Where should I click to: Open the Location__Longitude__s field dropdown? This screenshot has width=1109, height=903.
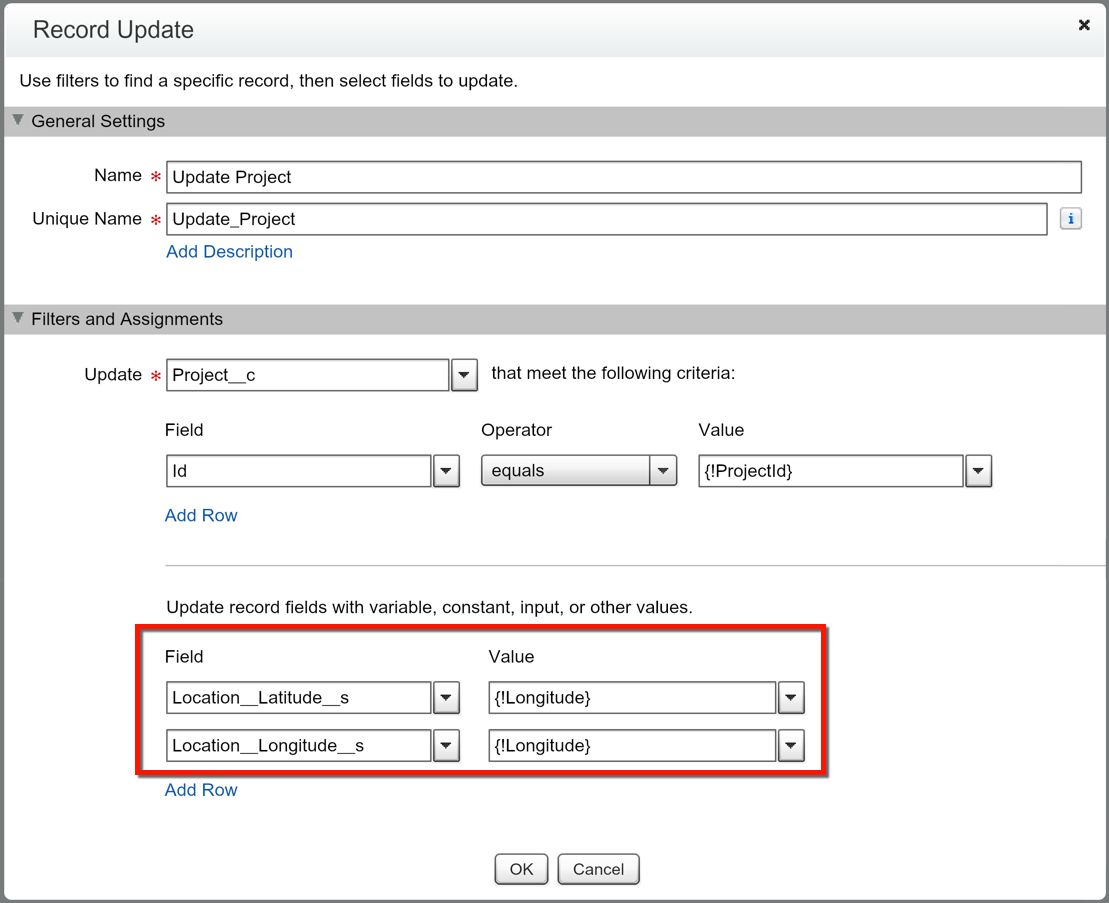point(446,746)
